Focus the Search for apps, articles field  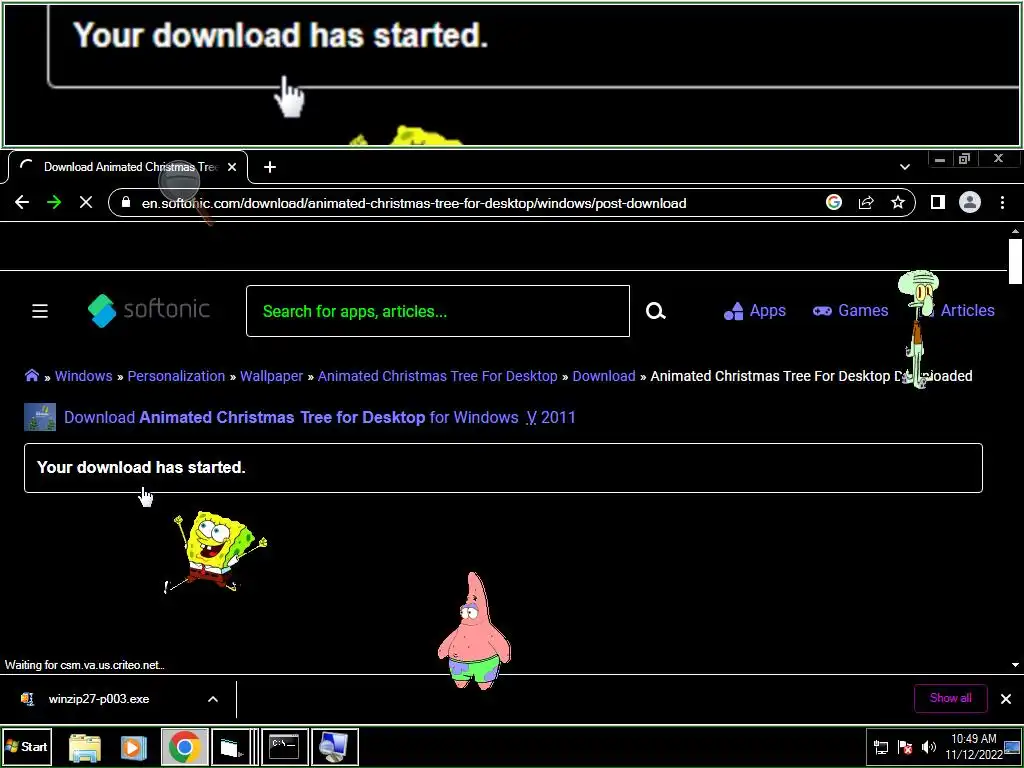(438, 311)
